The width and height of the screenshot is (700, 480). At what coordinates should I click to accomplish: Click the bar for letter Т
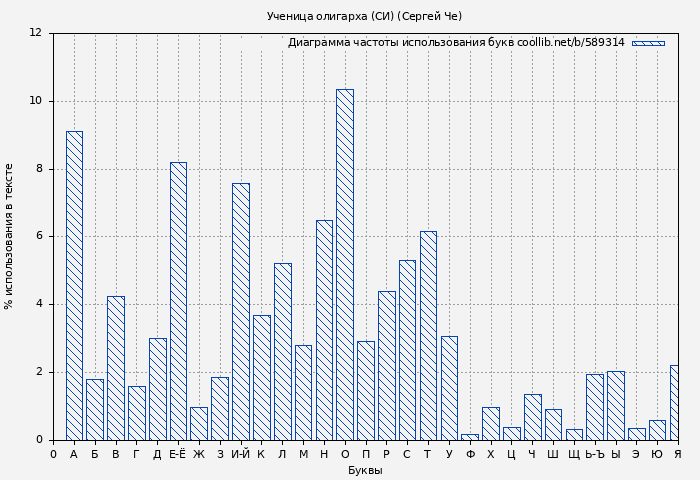click(428, 335)
